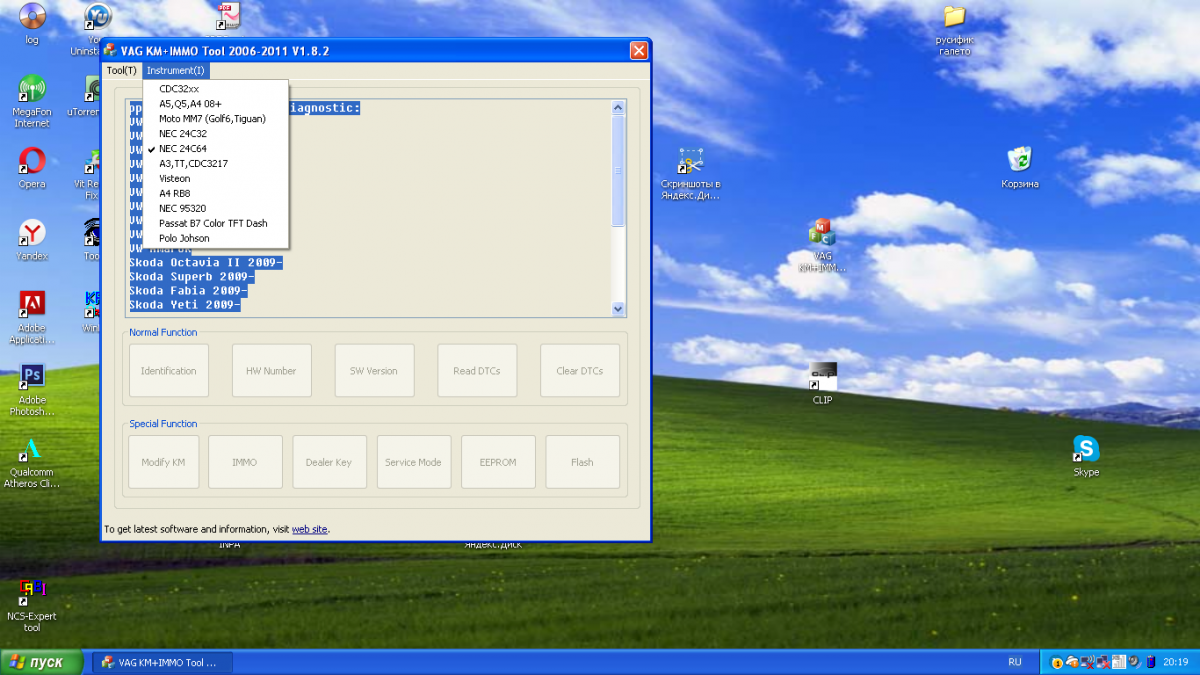1200x675 pixels.
Task: Click scrollbar down arrow in list
Action: coord(618,310)
